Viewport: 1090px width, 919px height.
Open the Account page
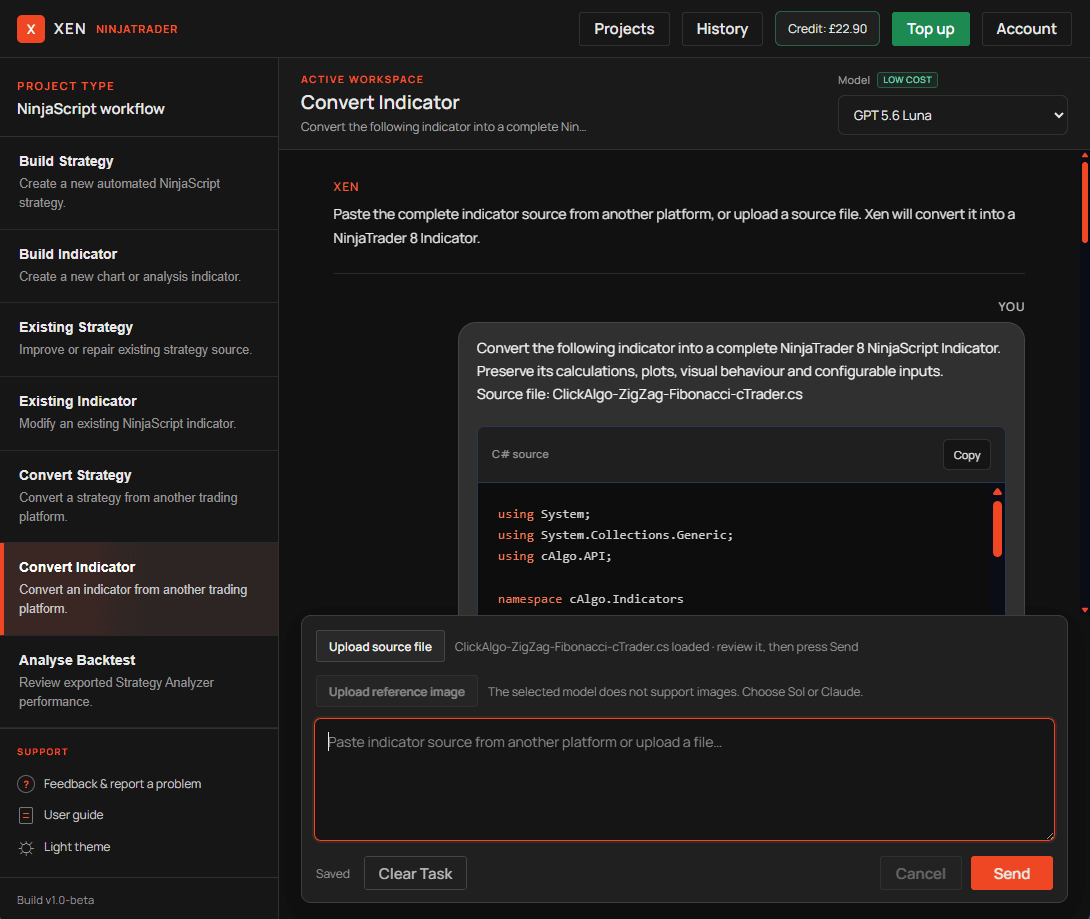1026,29
